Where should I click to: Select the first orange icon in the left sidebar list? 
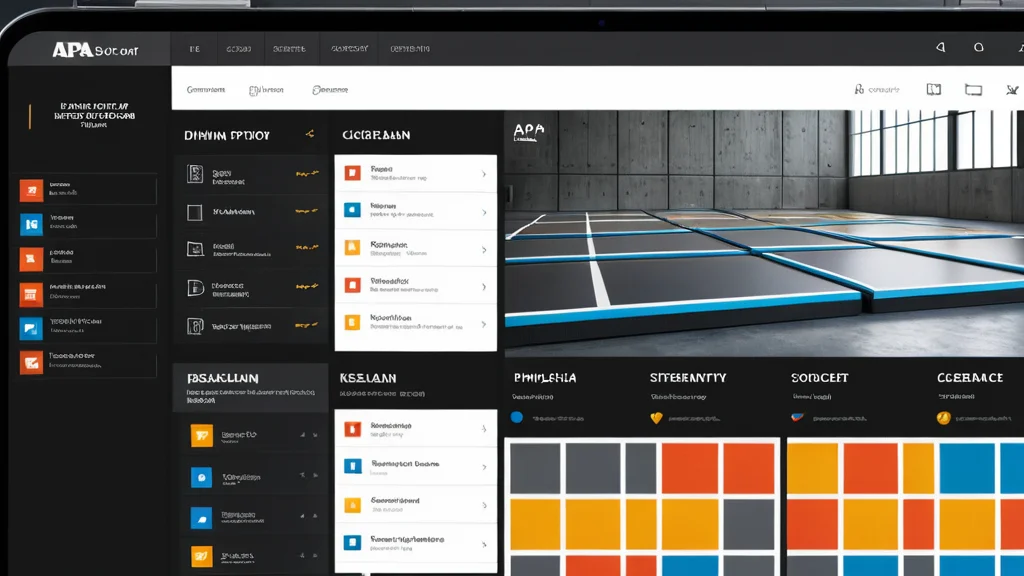point(31,190)
